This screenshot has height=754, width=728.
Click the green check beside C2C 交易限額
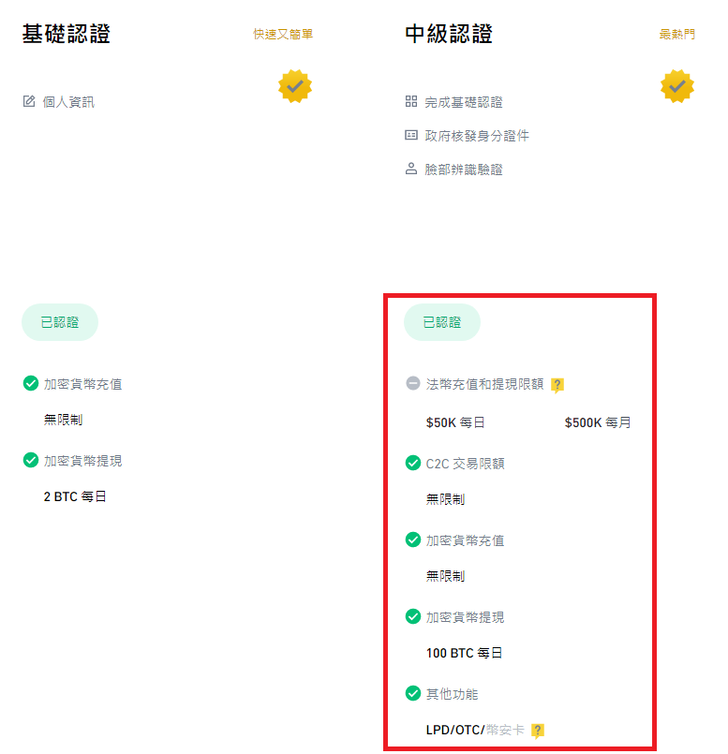pos(413,463)
